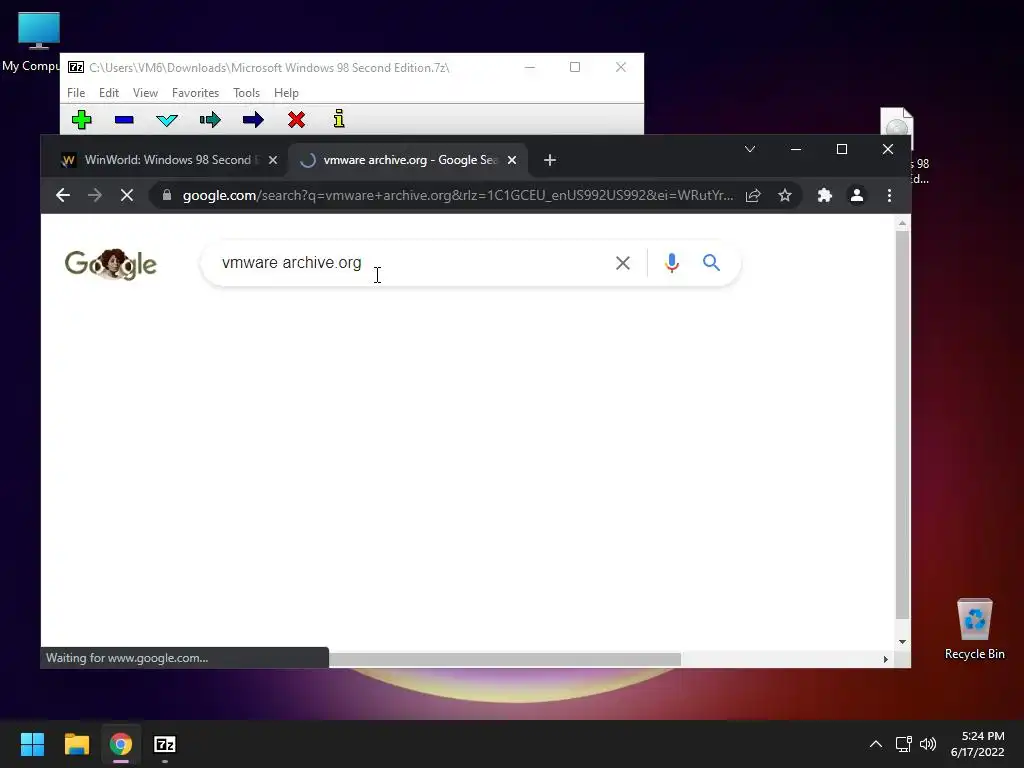The width and height of the screenshot is (1024, 768).
Task: Click the Chrome taskbar icon
Action: click(121, 744)
